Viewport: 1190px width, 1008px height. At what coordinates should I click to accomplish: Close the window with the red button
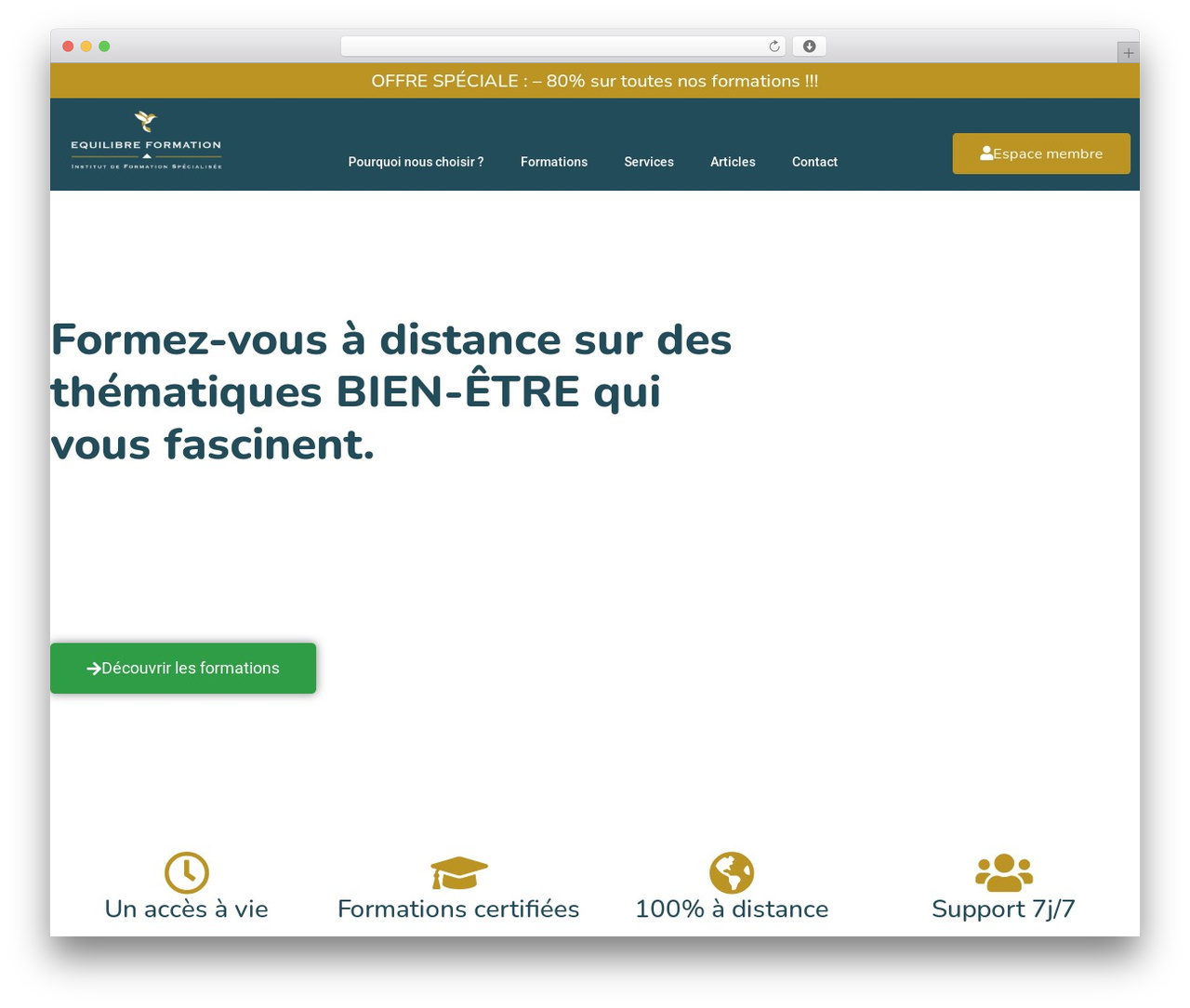(68, 46)
